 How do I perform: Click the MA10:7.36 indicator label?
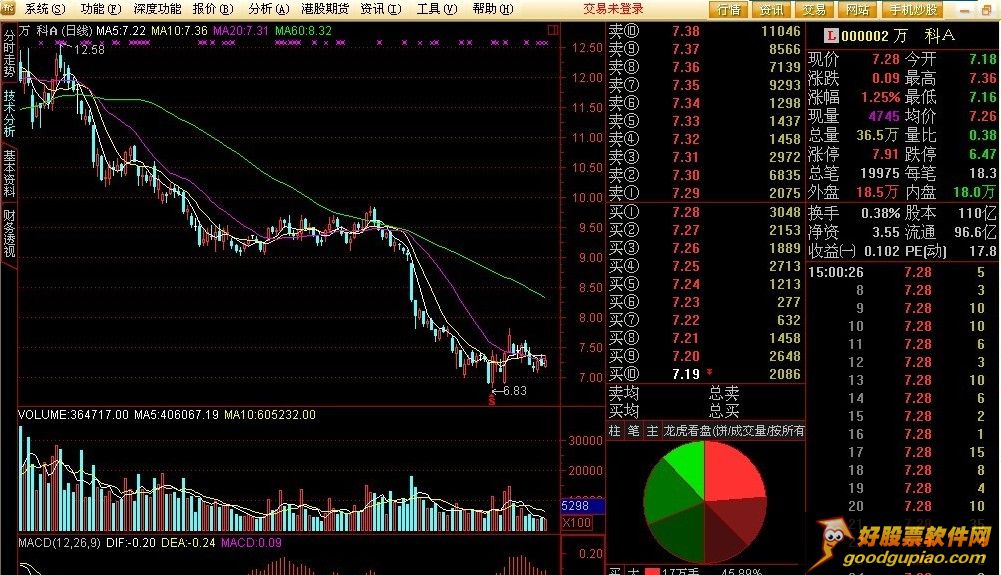[x=179, y=31]
